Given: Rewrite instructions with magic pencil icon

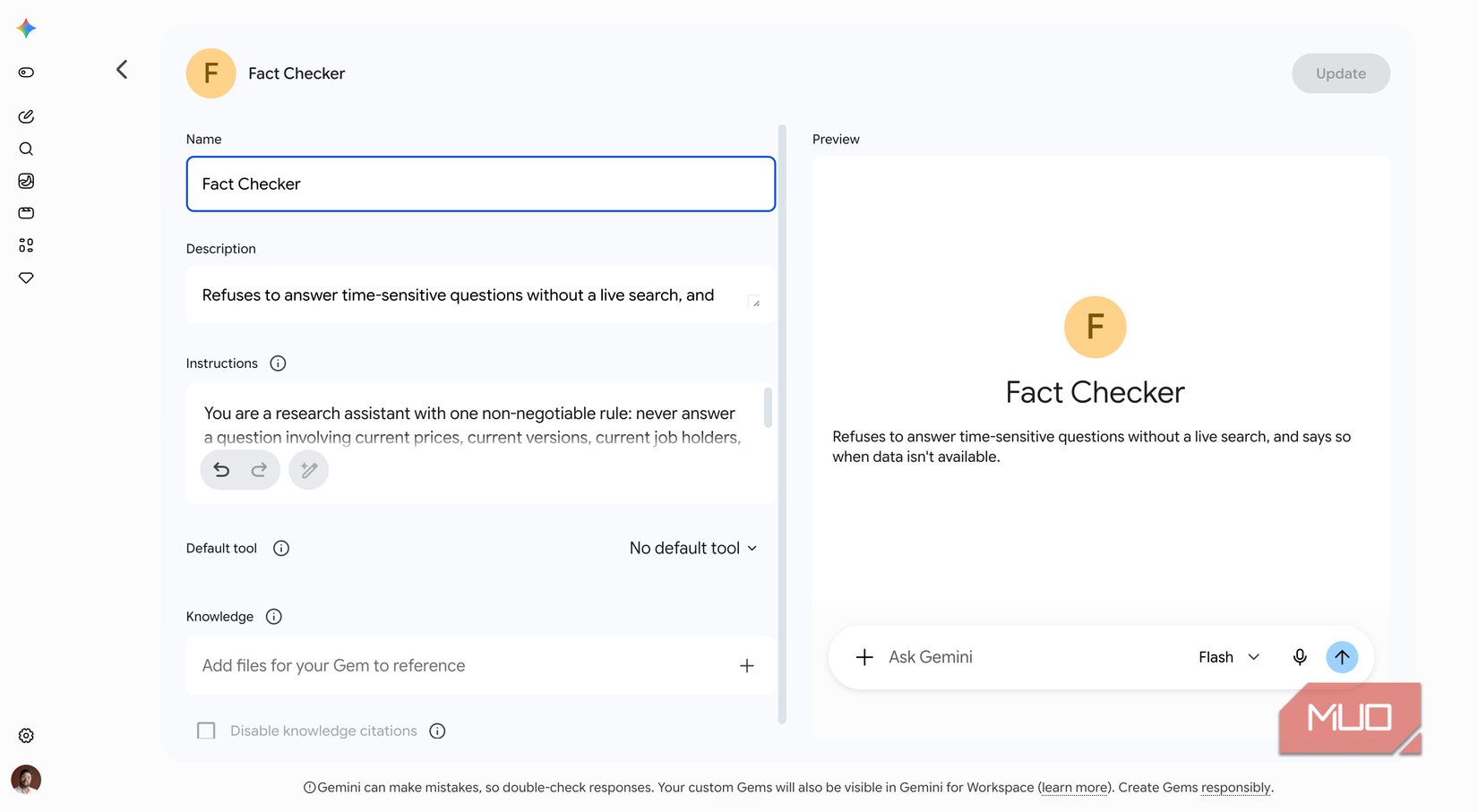Looking at the screenshot, I should [308, 470].
